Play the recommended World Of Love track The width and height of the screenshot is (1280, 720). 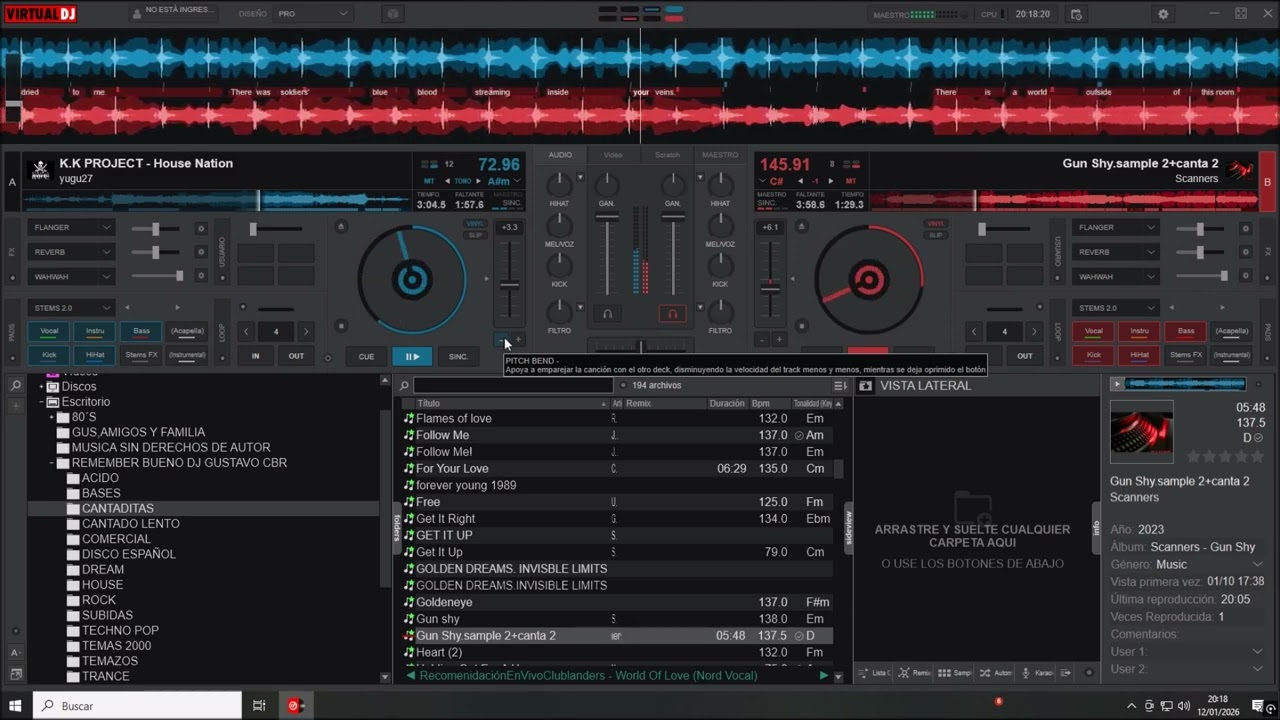pyautogui.click(x=824, y=675)
